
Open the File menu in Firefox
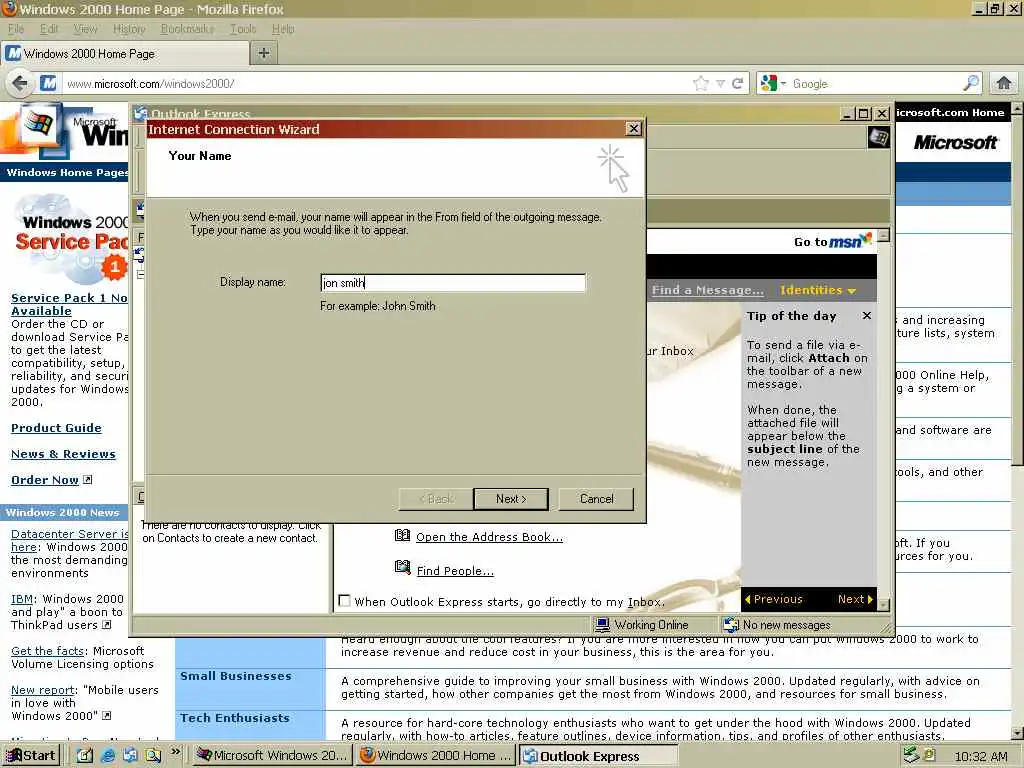pos(16,29)
